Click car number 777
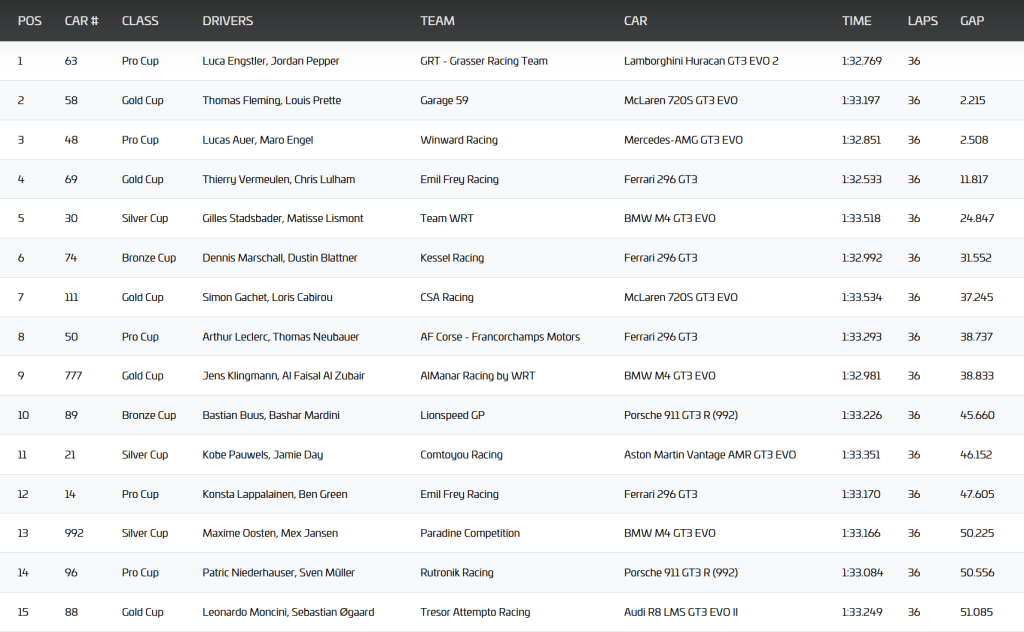 73,375
